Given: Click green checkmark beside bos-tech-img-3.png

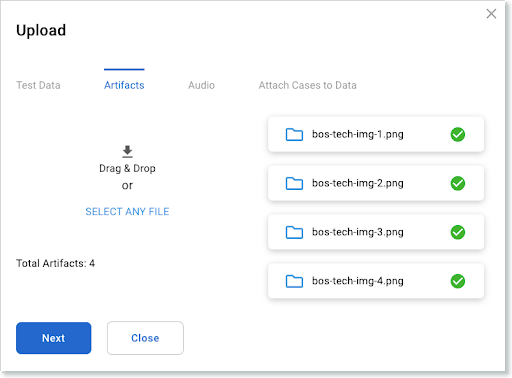Looking at the screenshot, I should [x=458, y=232].
